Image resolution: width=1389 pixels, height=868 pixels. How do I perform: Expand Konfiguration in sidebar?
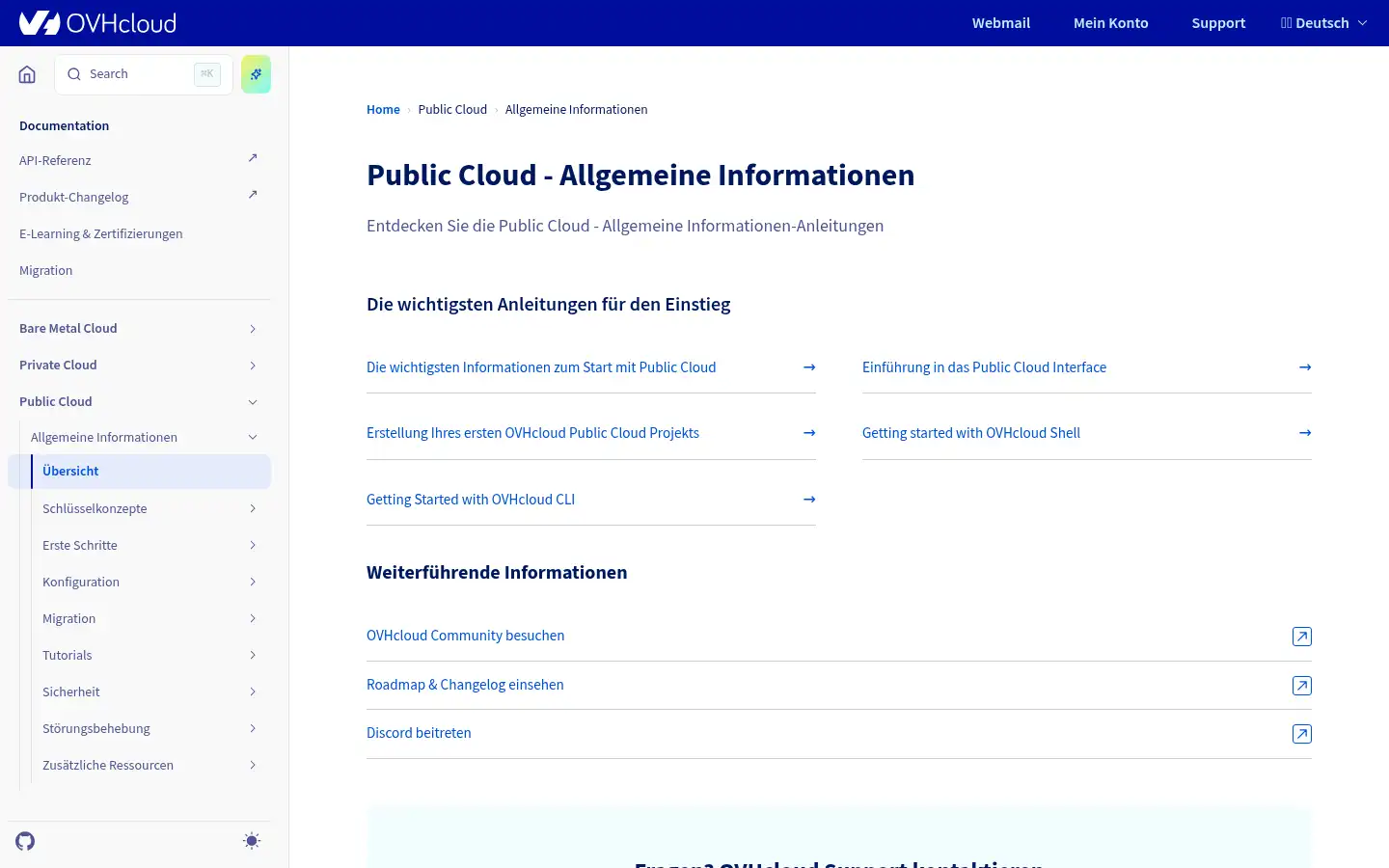tap(253, 583)
